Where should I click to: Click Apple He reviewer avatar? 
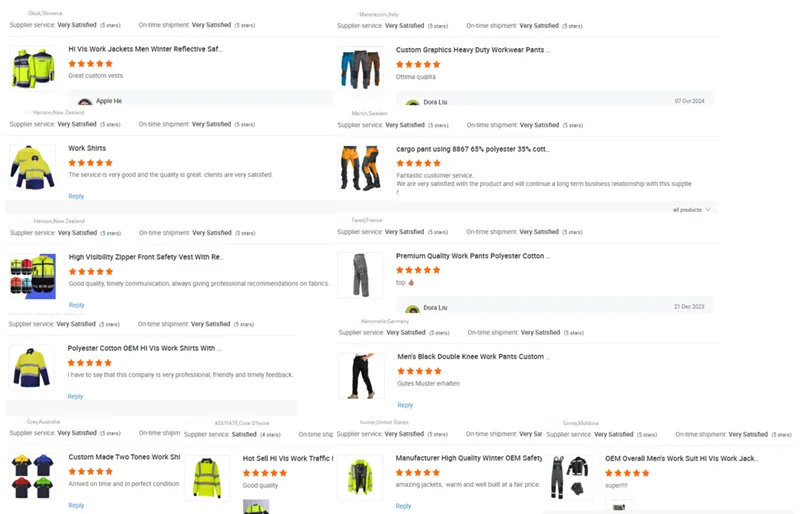coord(85,102)
